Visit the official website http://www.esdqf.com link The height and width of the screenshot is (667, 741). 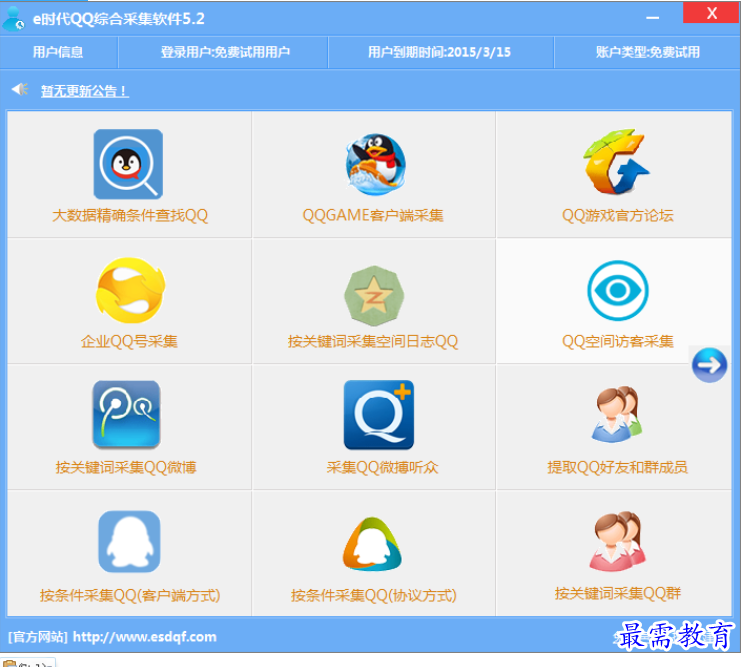click(x=144, y=637)
